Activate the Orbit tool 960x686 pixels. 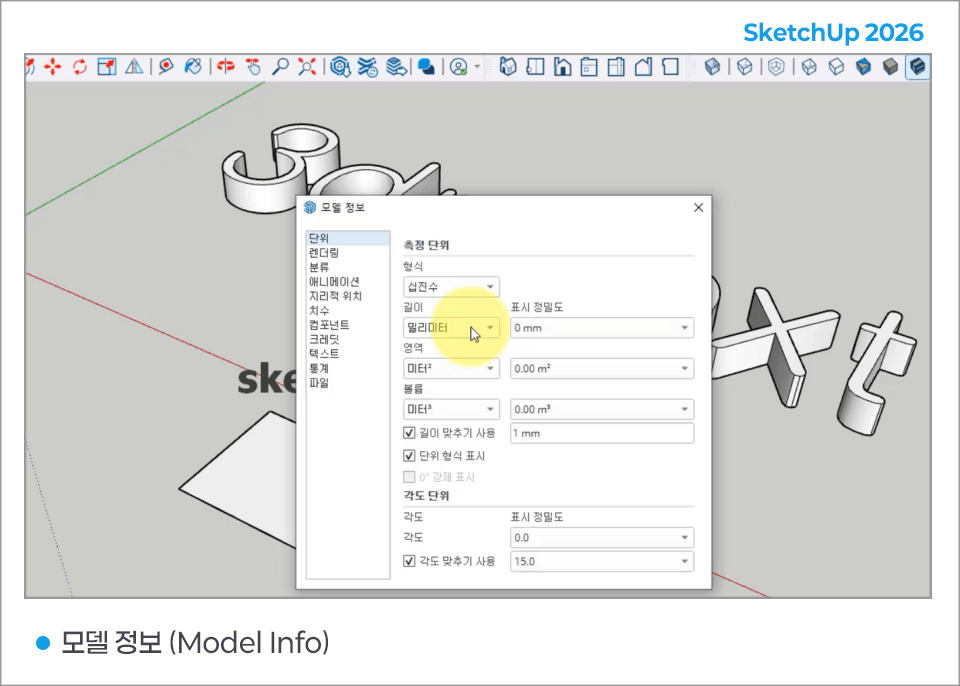(x=226, y=66)
